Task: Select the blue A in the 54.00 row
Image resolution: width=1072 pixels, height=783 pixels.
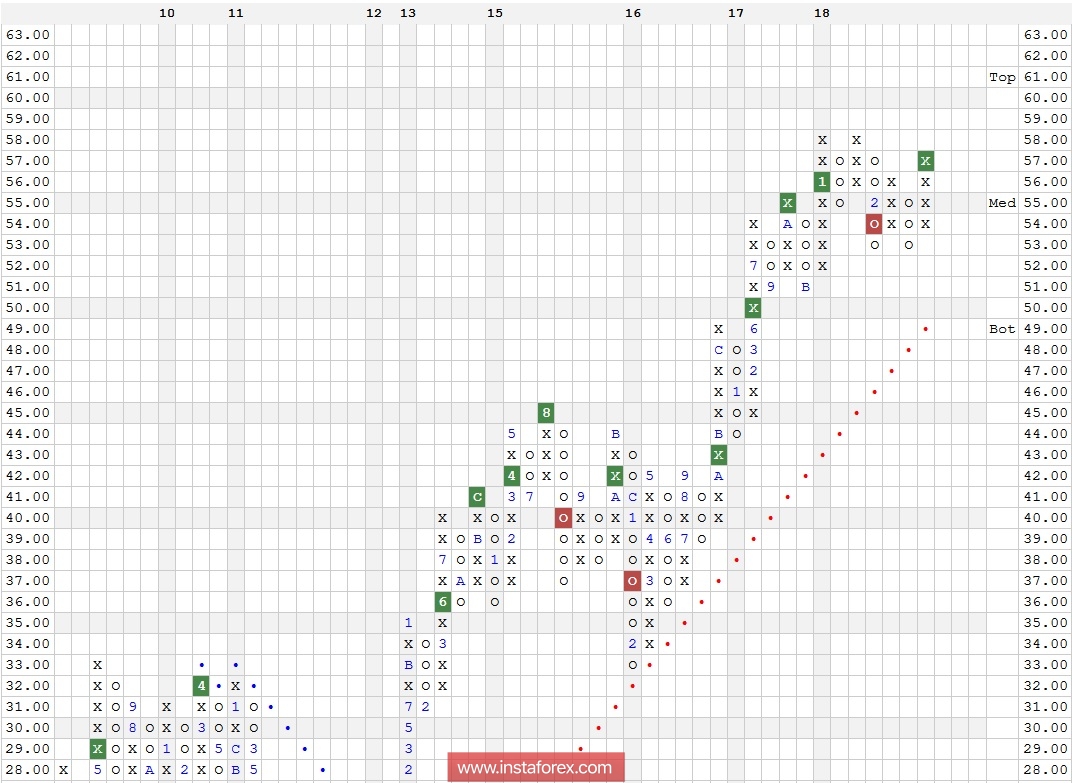Action: tap(788, 224)
